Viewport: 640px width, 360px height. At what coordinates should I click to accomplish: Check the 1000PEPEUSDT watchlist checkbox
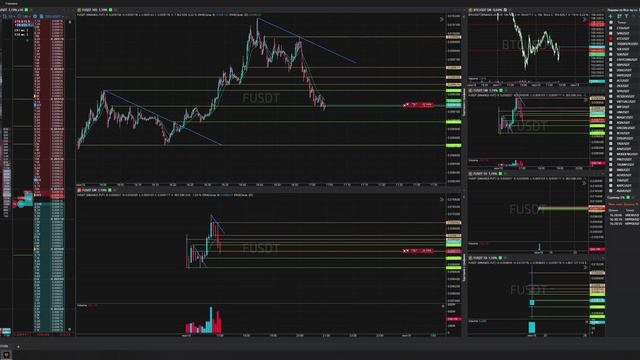(x=611, y=44)
